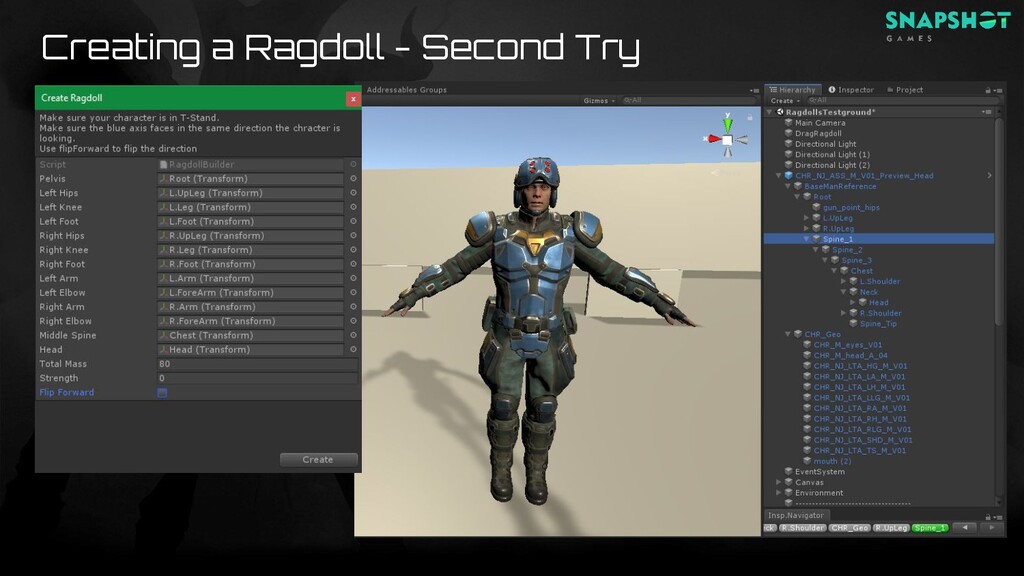Image resolution: width=1024 pixels, height=576 pixels.
Task: Select Spine_Tip in hierarchy
Action: pos(878,323)
